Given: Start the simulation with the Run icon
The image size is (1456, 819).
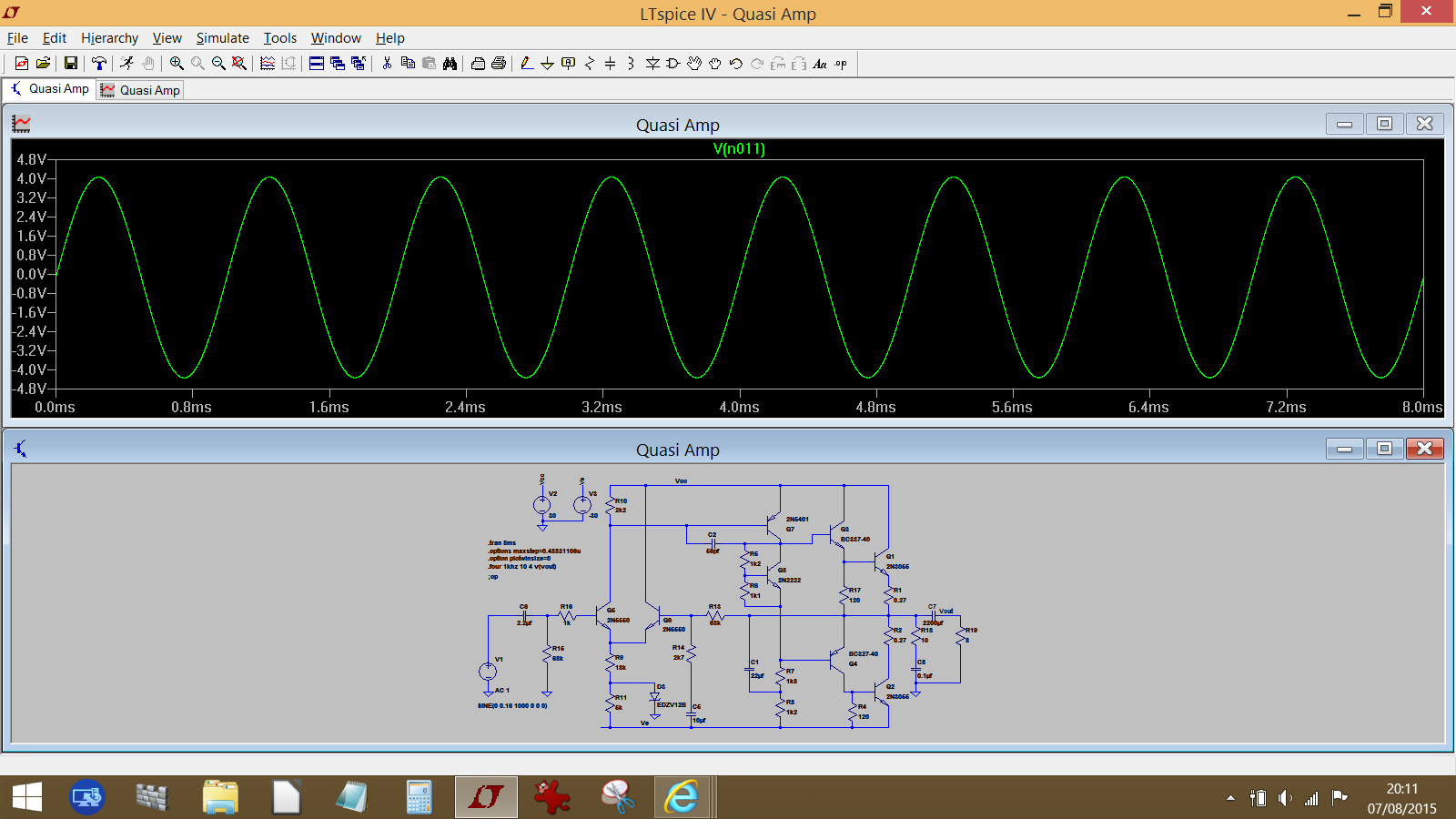Looking at the screenshot, I should [126, 63].
